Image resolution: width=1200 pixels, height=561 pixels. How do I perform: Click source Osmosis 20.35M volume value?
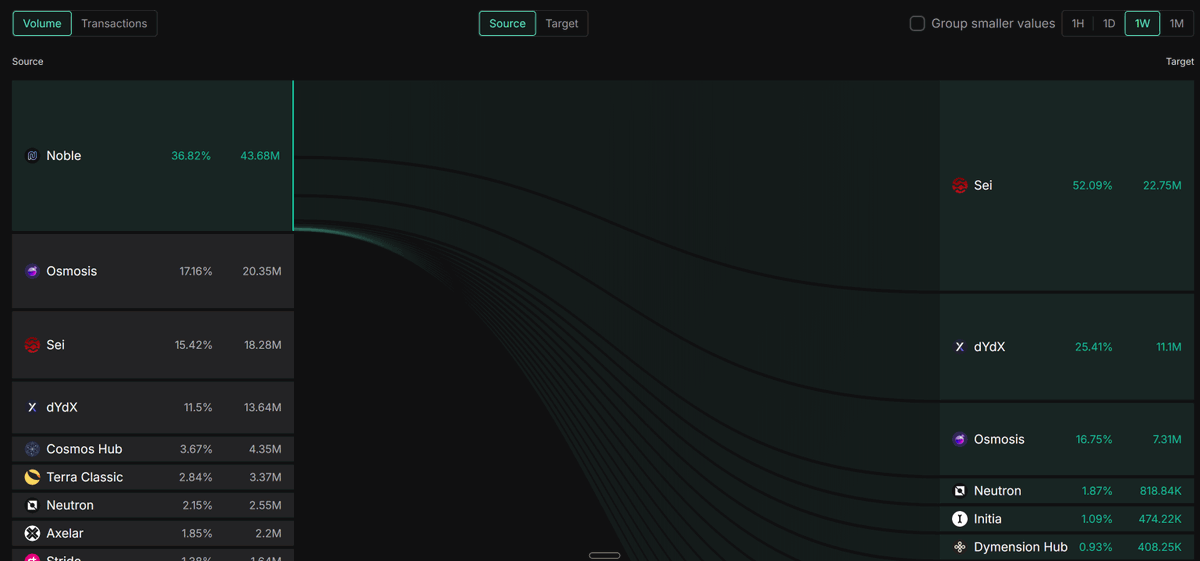(x=261, y=271)
